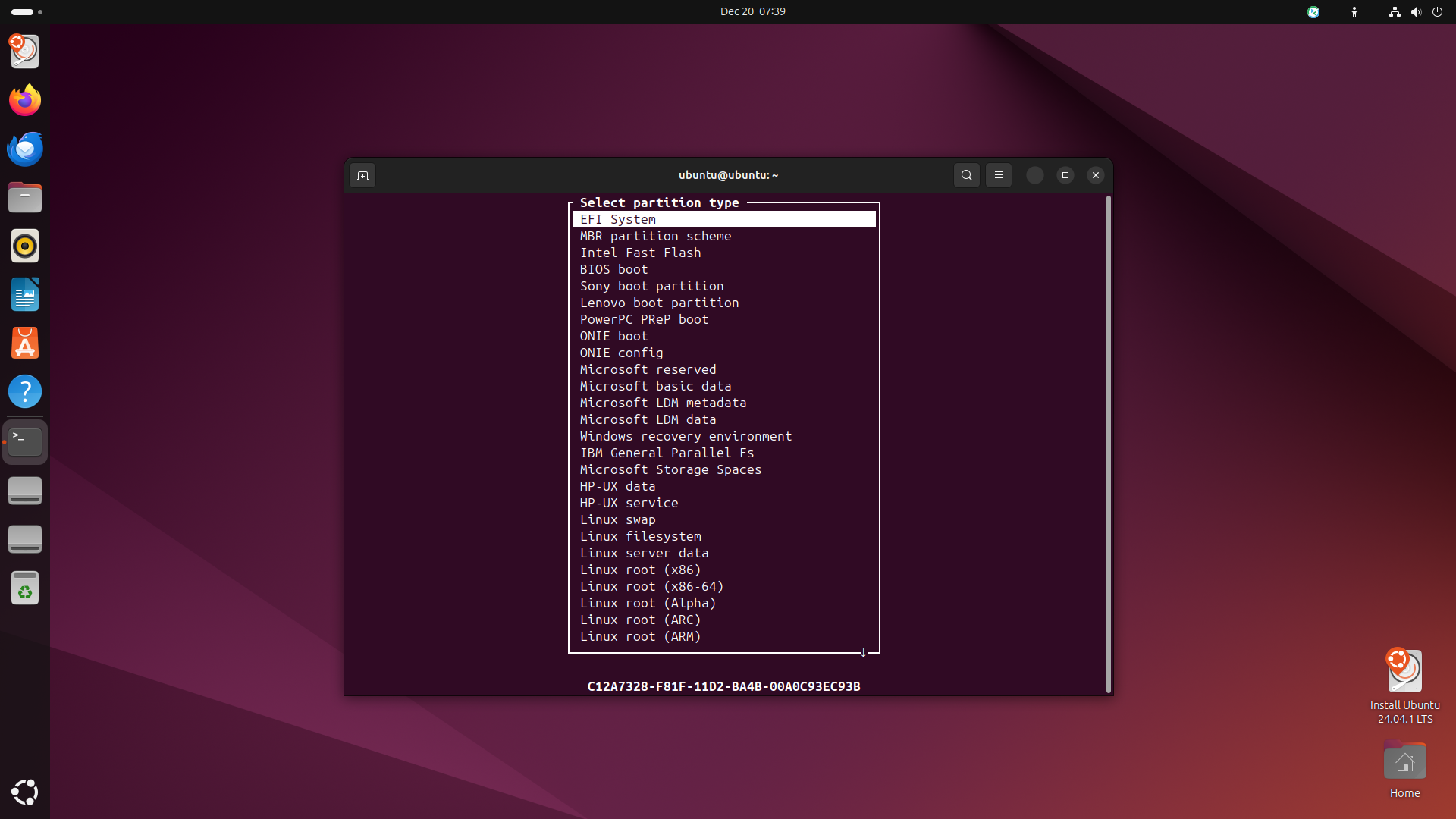Open Show Apps Ubuntu logo

click(25, 792)
